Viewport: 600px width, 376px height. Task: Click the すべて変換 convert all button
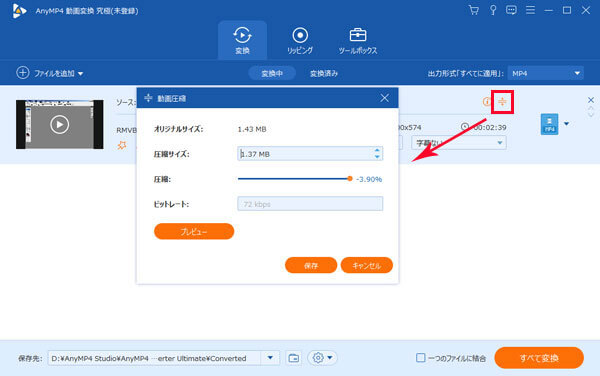coord(539,358)
